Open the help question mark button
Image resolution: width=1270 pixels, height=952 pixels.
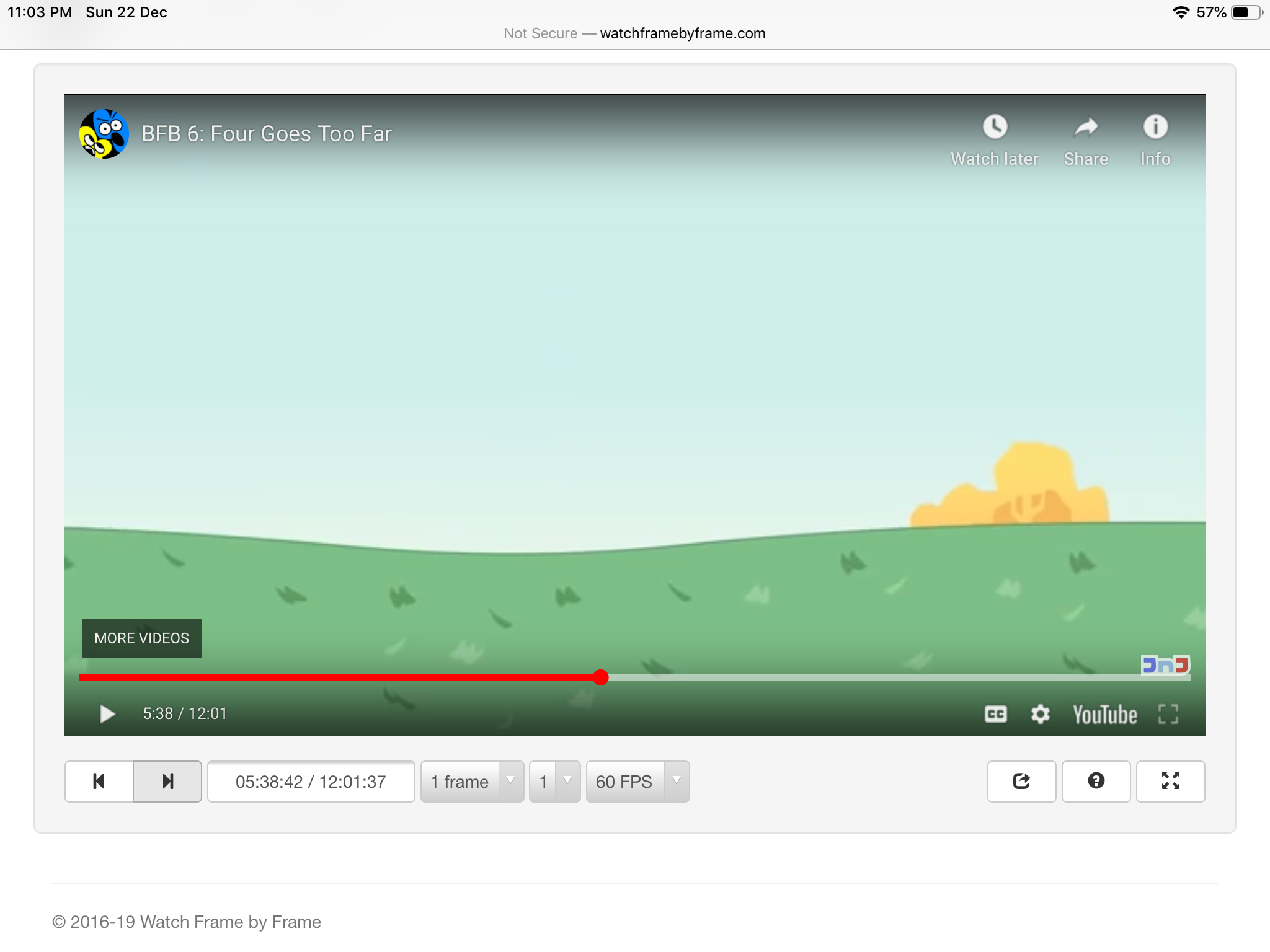point(1096,782)
